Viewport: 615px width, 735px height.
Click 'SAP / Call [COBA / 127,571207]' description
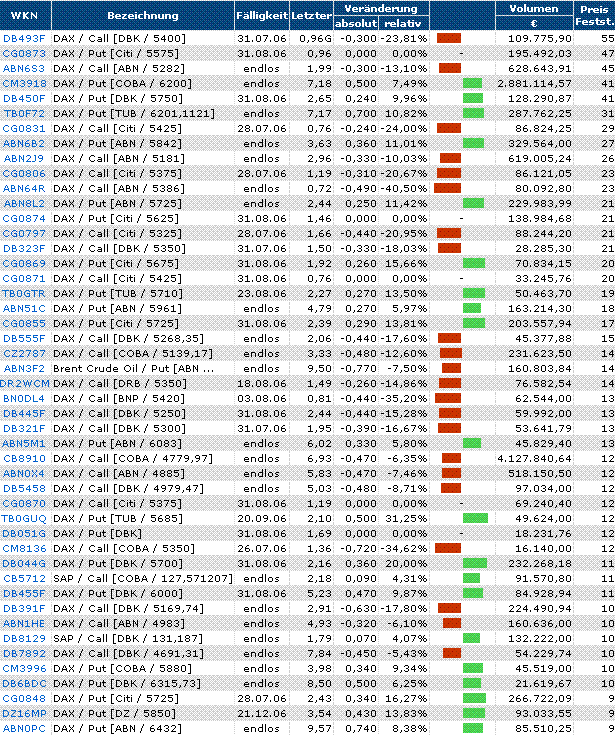(x=143, y=578)
